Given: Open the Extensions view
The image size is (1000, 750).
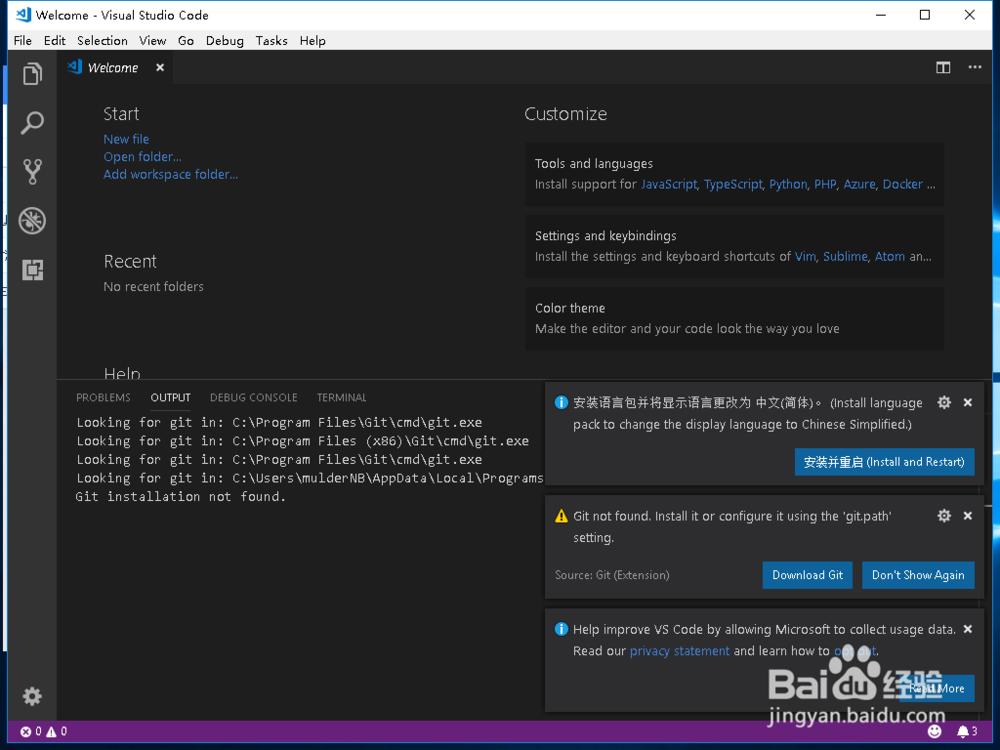Looking at the screenshot, I should 33,270.
